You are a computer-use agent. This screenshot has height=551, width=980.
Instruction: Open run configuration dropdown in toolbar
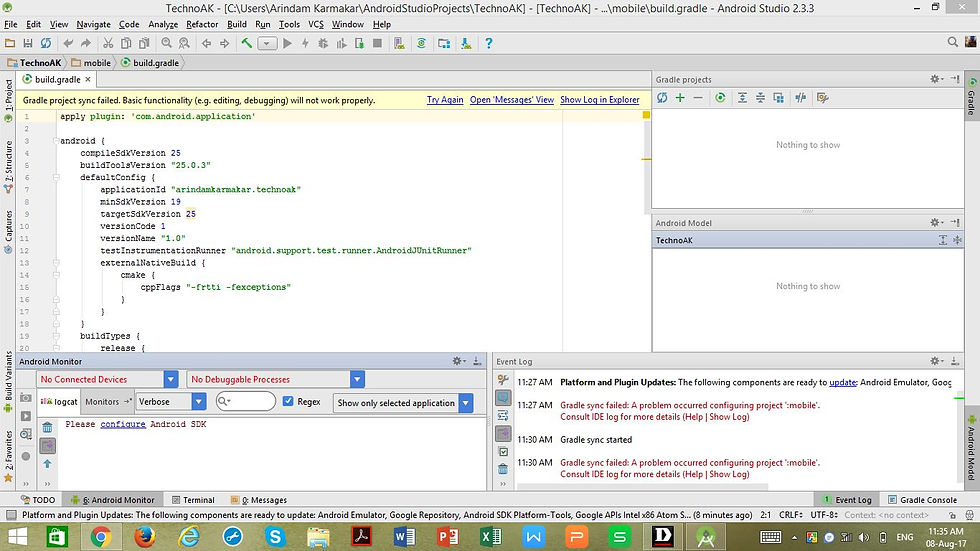click(x=268, y=43)
